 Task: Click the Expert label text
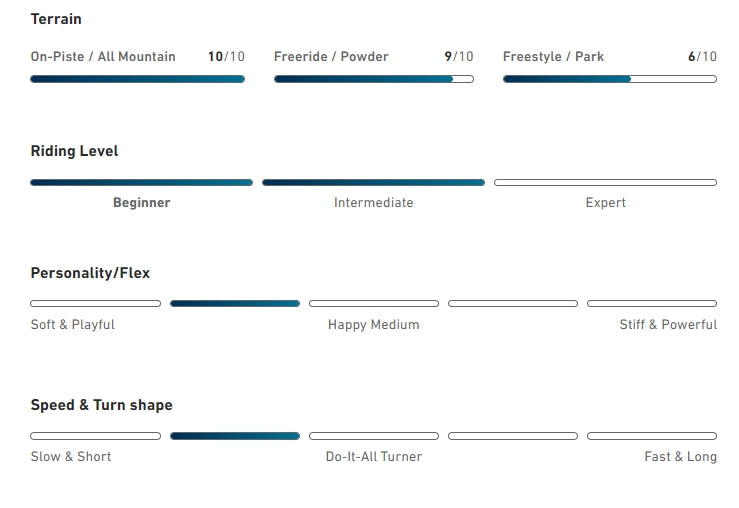[x=606, y=203]
